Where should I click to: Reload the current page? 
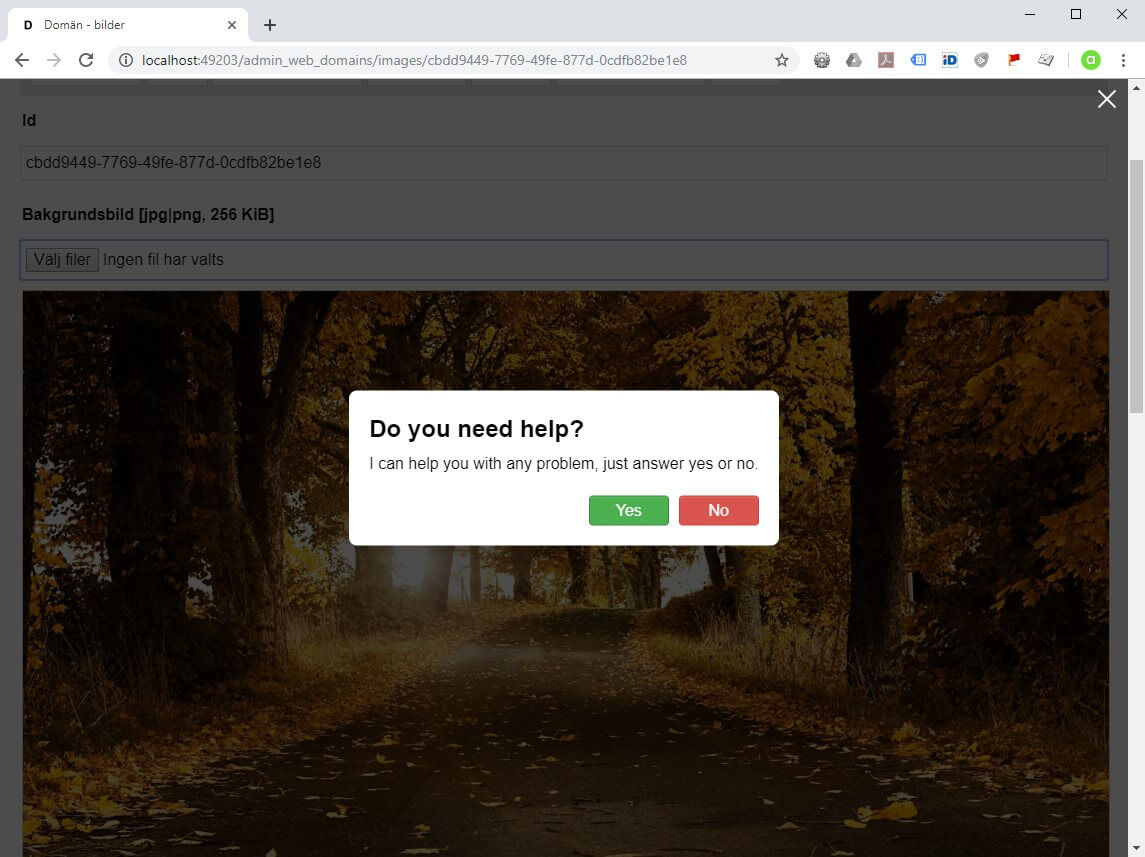point(86,60)
